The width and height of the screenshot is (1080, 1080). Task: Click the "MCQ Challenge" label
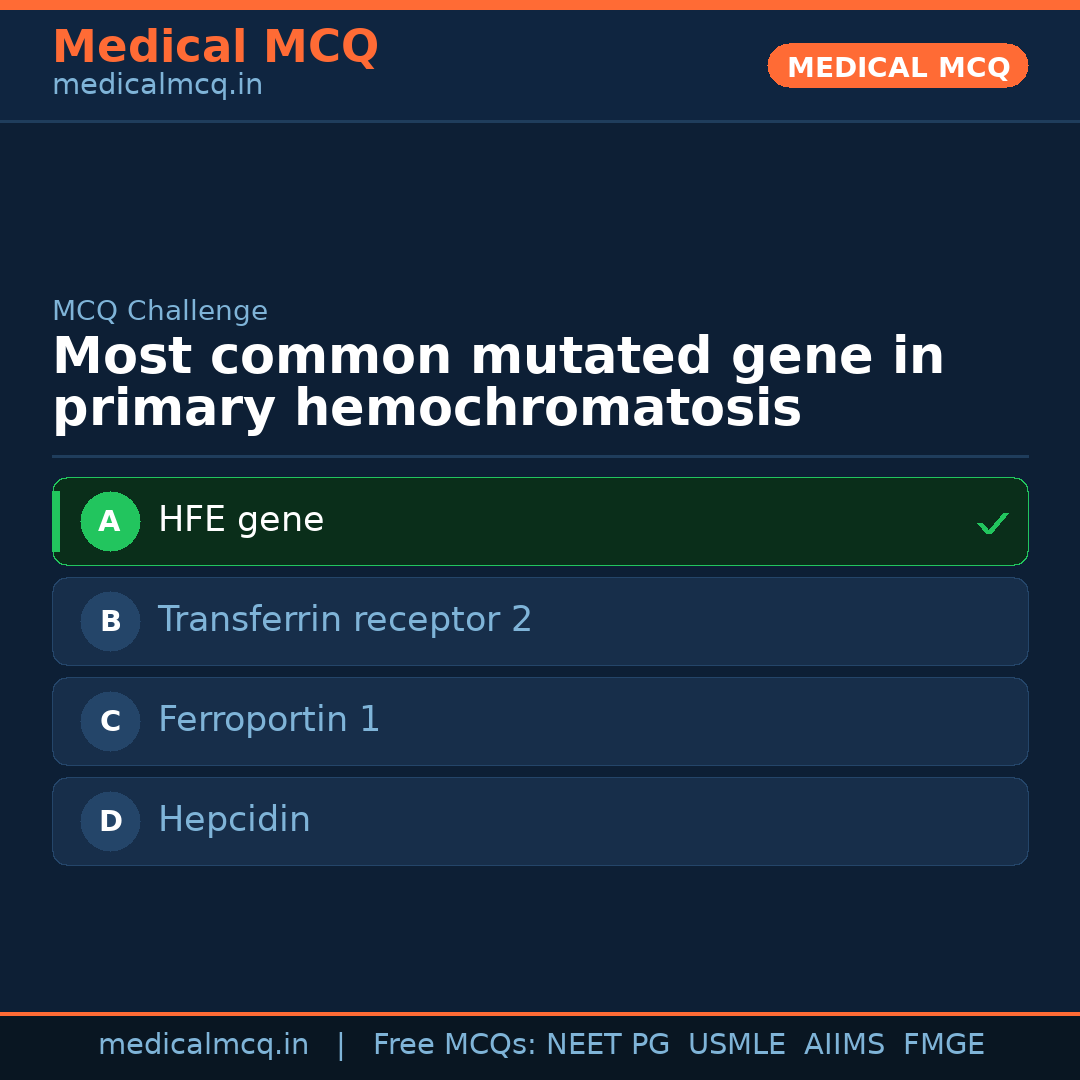coord(160,311)
